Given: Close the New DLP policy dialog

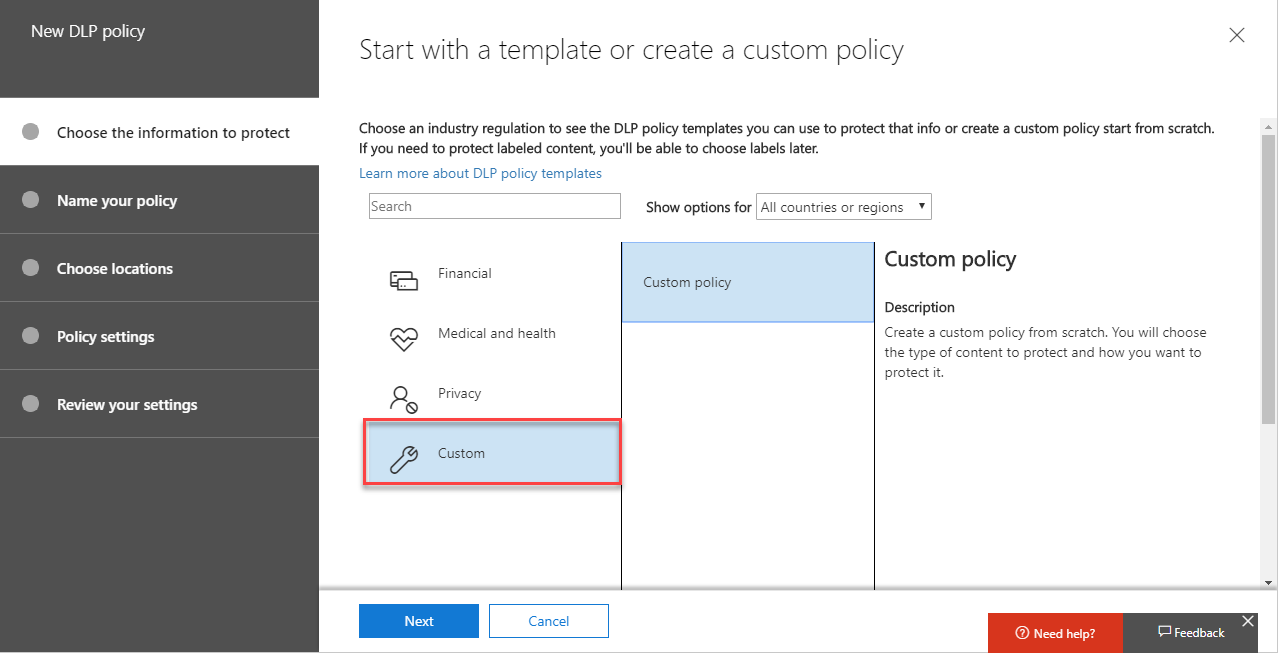Looking at the screenshot, I should (1237, 36).
